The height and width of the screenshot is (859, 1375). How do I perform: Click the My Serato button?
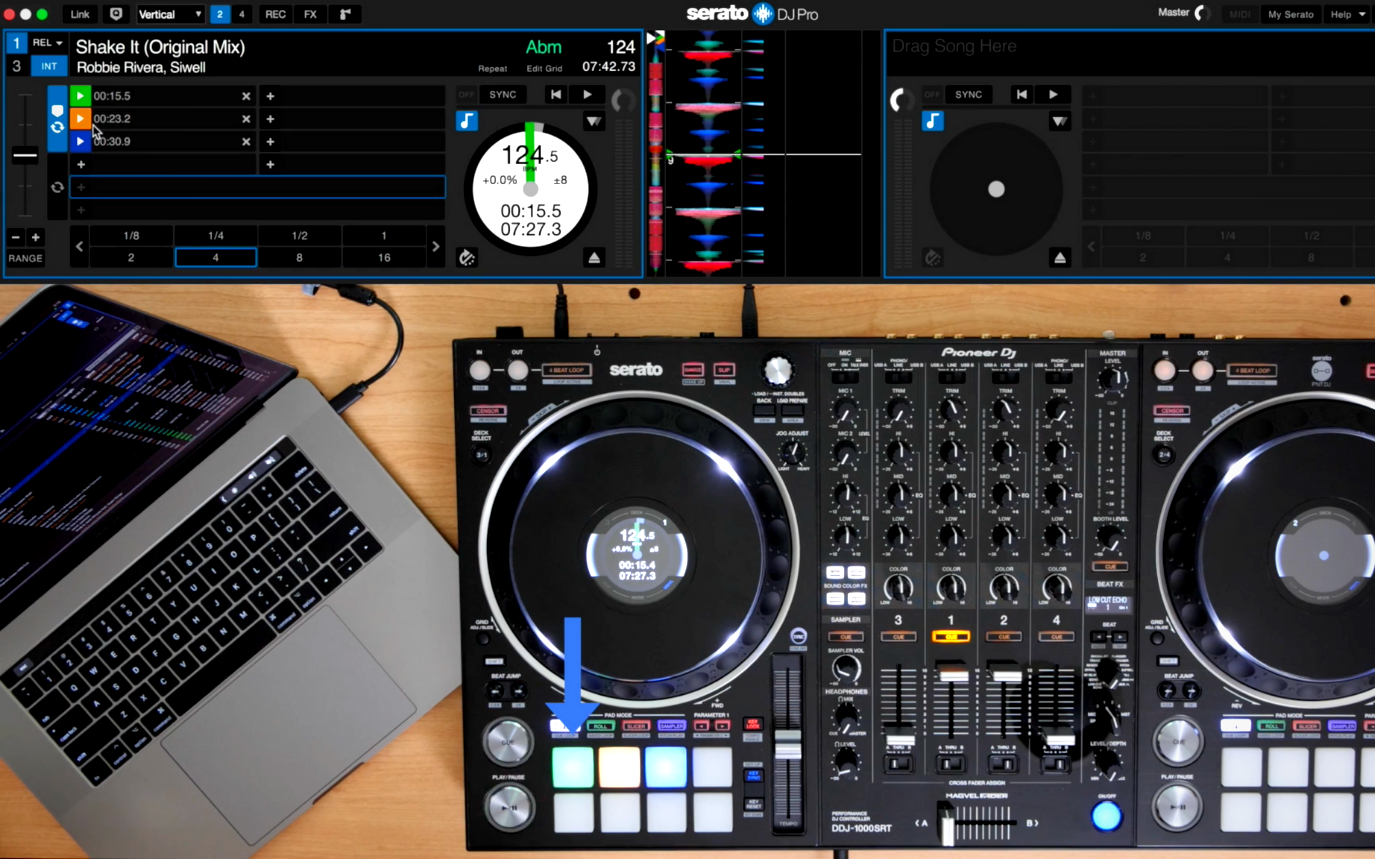pyautogui.click(x=1290, y=14)
